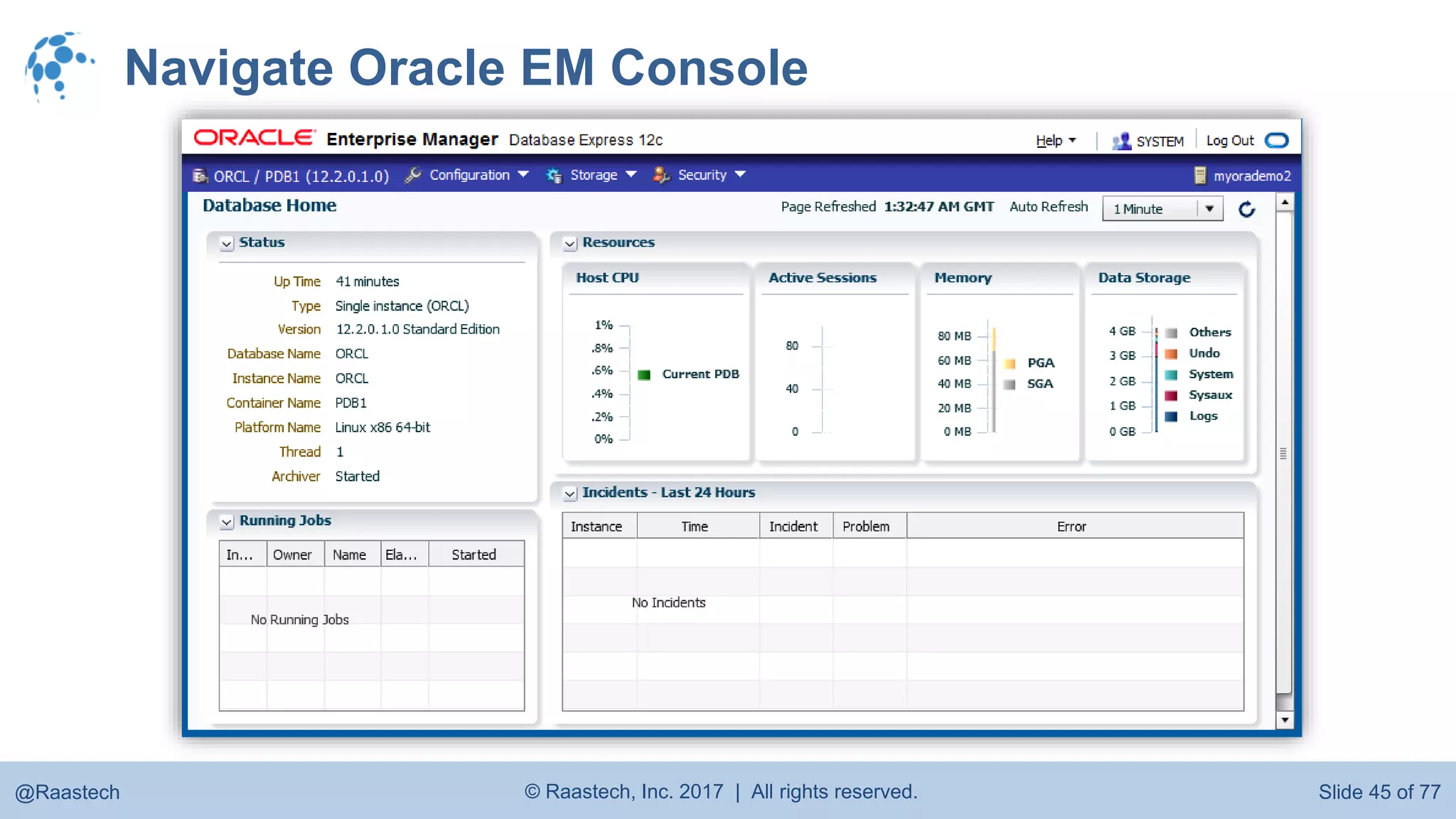Viewport: 1456px width, 819px height.
Task: Click the Help dropdown arrow
Action: [1072, 141]
